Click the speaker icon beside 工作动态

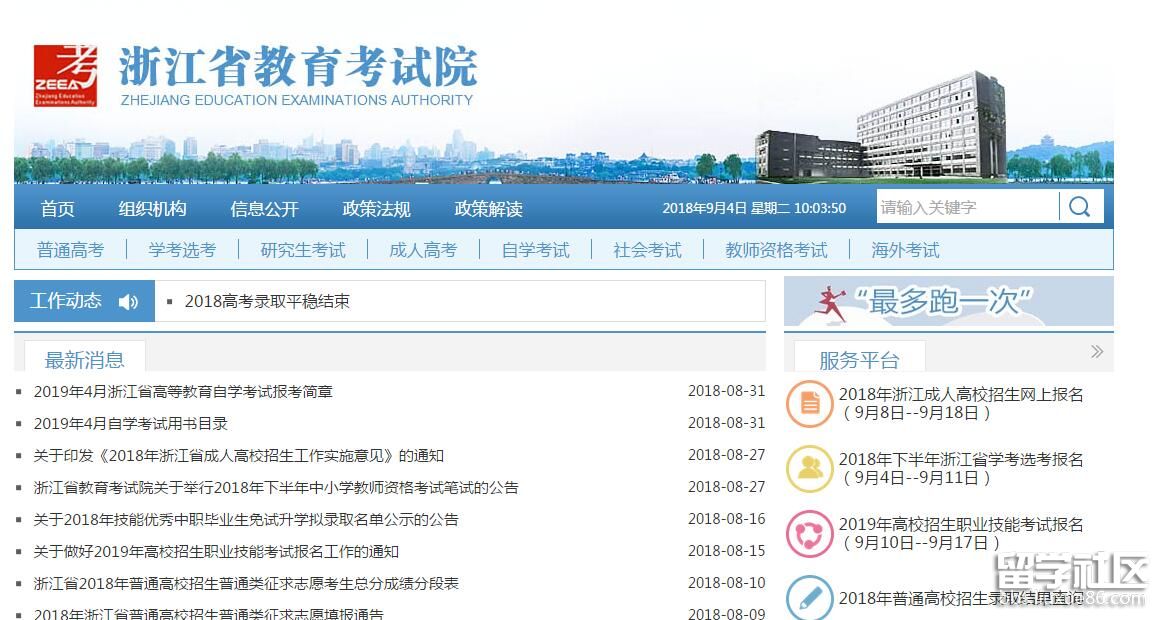pyautogui.click(x=128, y=302)
